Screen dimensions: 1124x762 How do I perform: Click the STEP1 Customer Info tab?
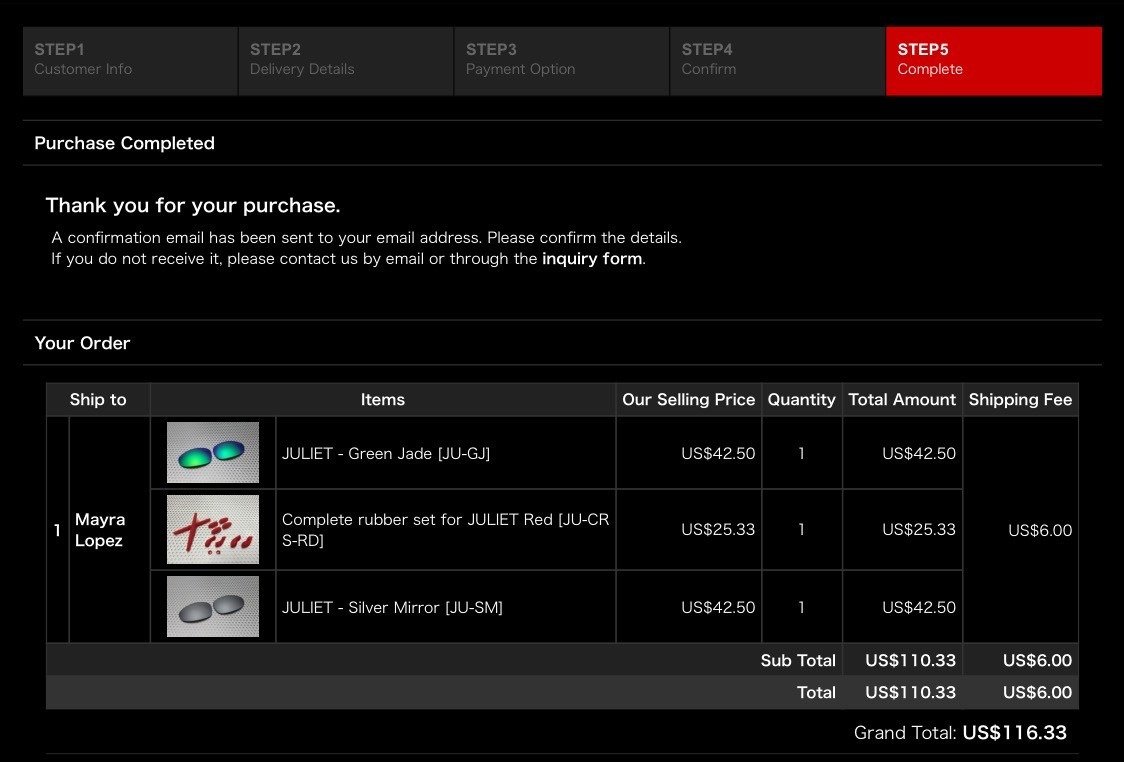pos(130,60)
